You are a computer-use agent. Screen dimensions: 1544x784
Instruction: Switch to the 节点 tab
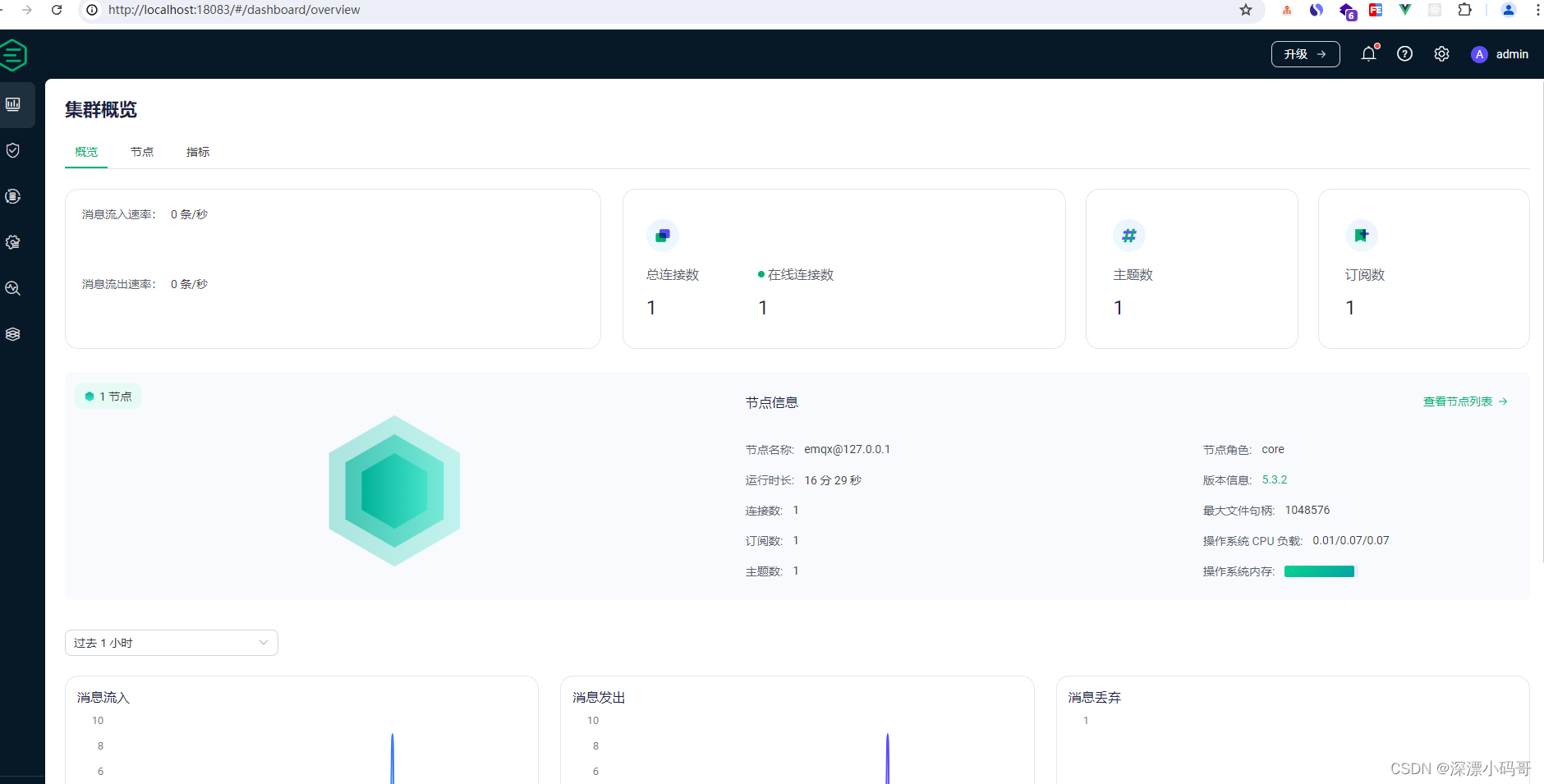pyautogui.click(x=142, y=152)
